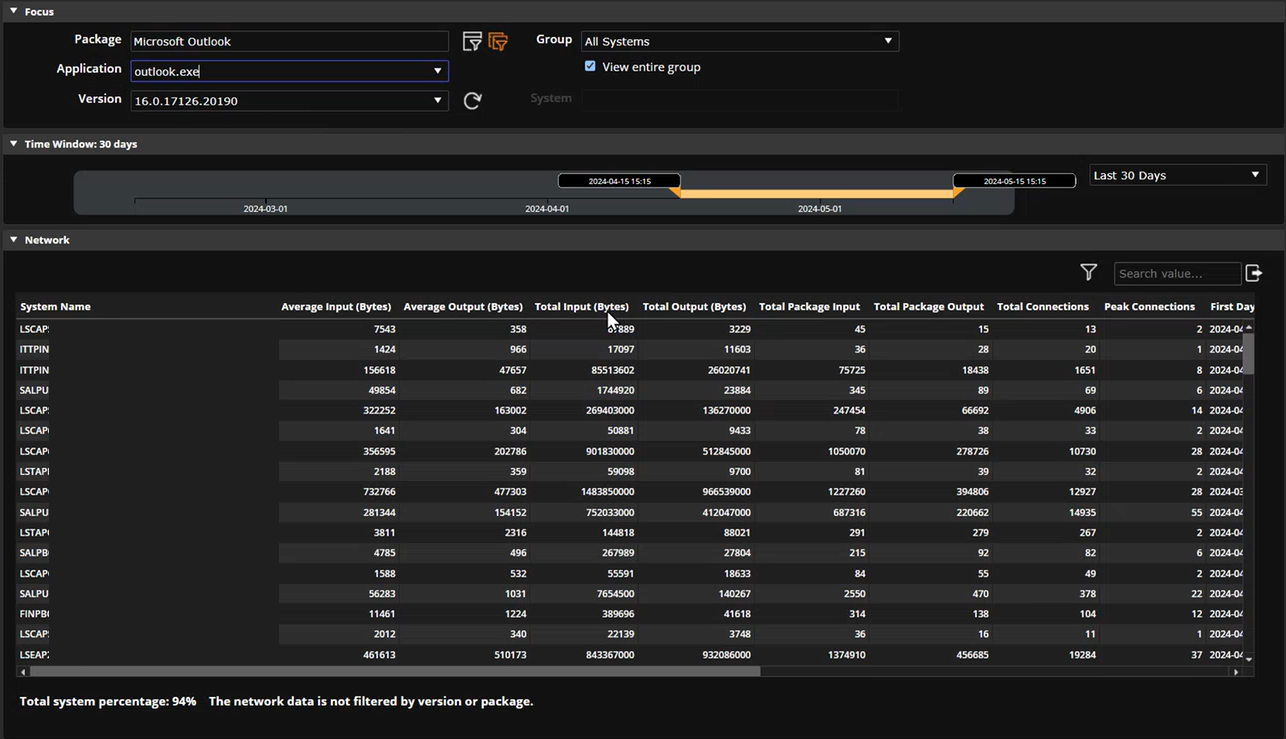
Task: Select the SALPB system row
Action: (630, 553)
